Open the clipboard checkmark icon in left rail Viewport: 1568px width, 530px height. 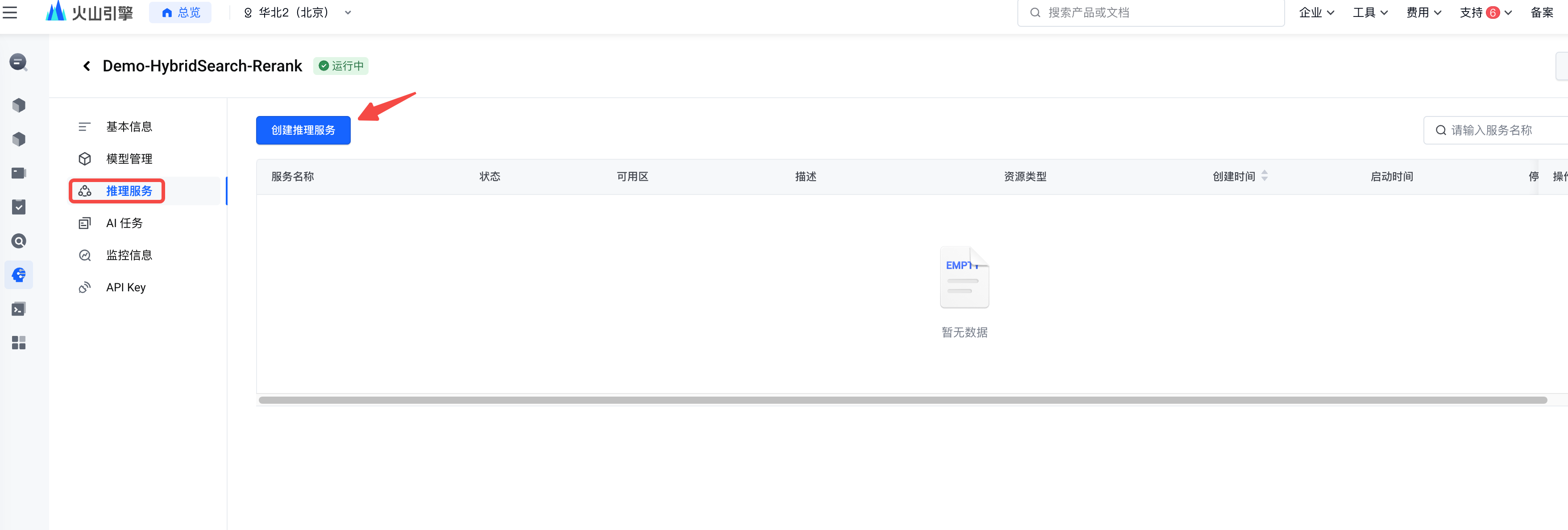click(19, 207)
